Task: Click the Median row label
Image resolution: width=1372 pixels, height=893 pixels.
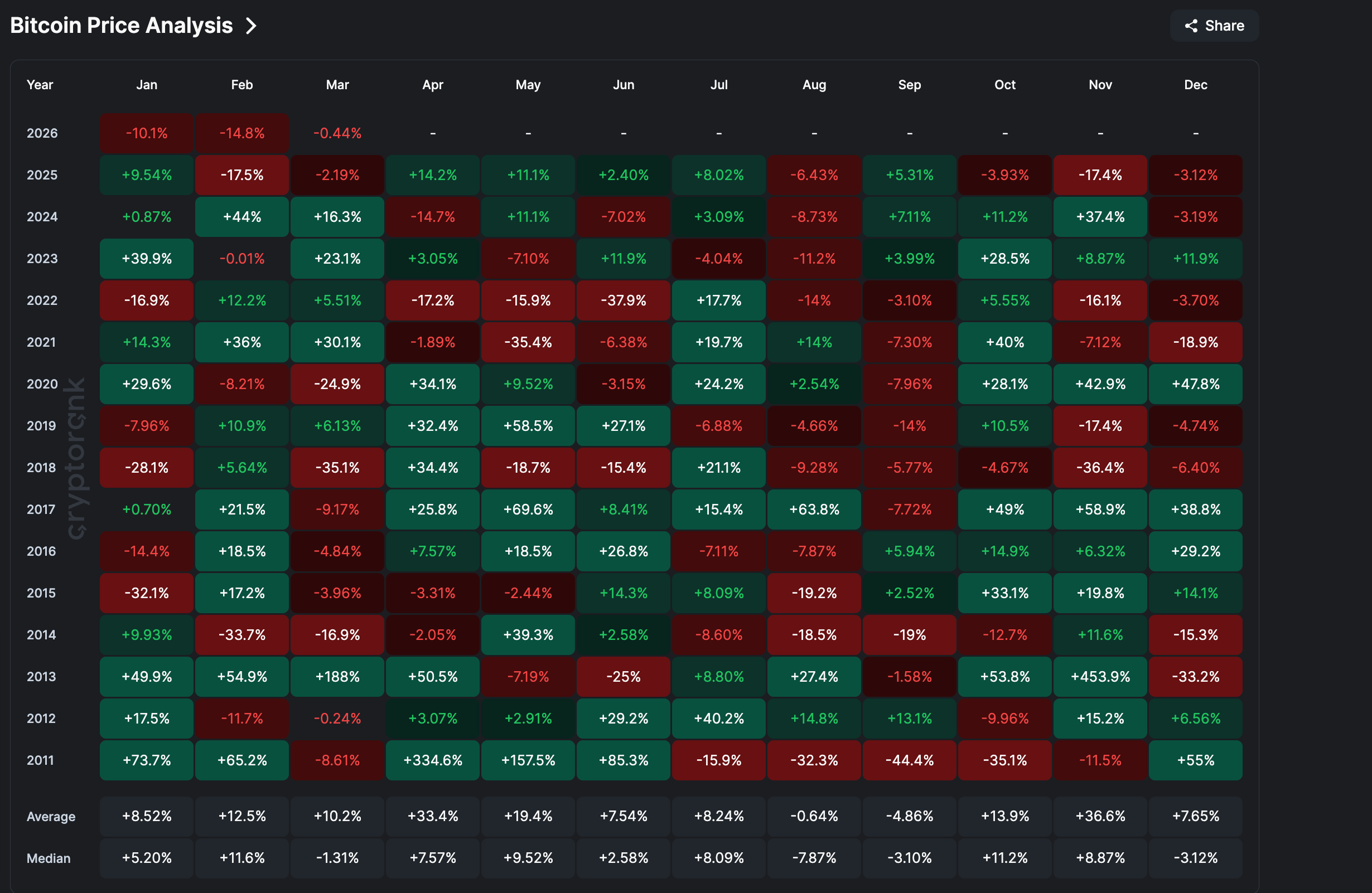Action: point(49,858)
